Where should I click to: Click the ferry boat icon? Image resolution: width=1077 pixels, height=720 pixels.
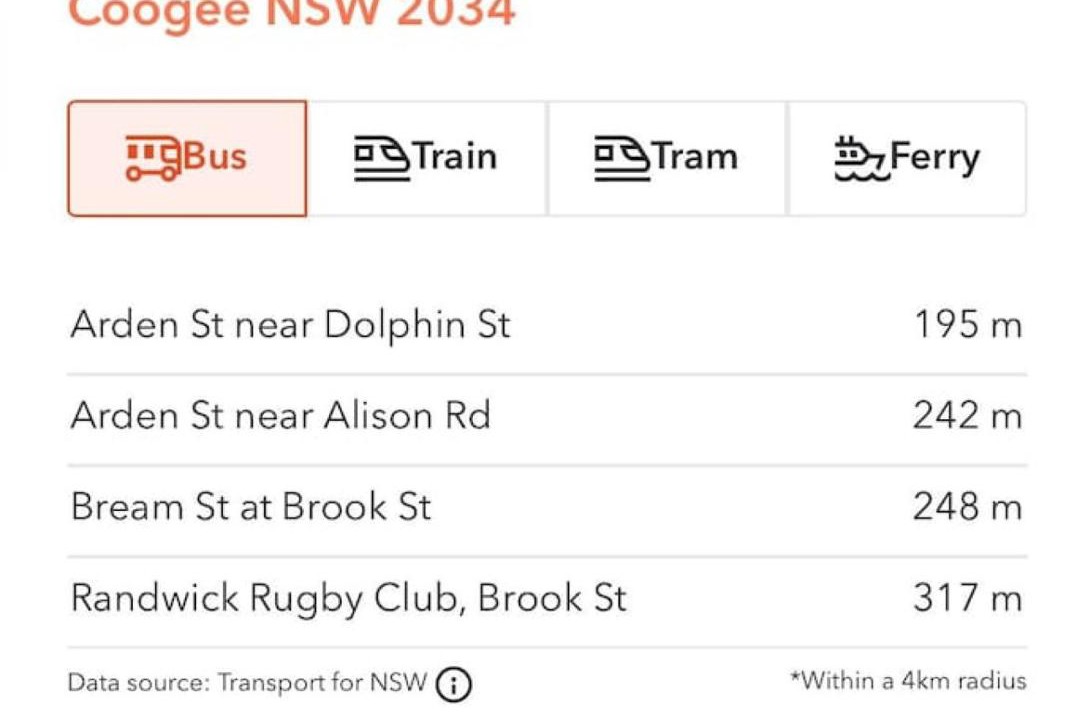tap(860, 158)
